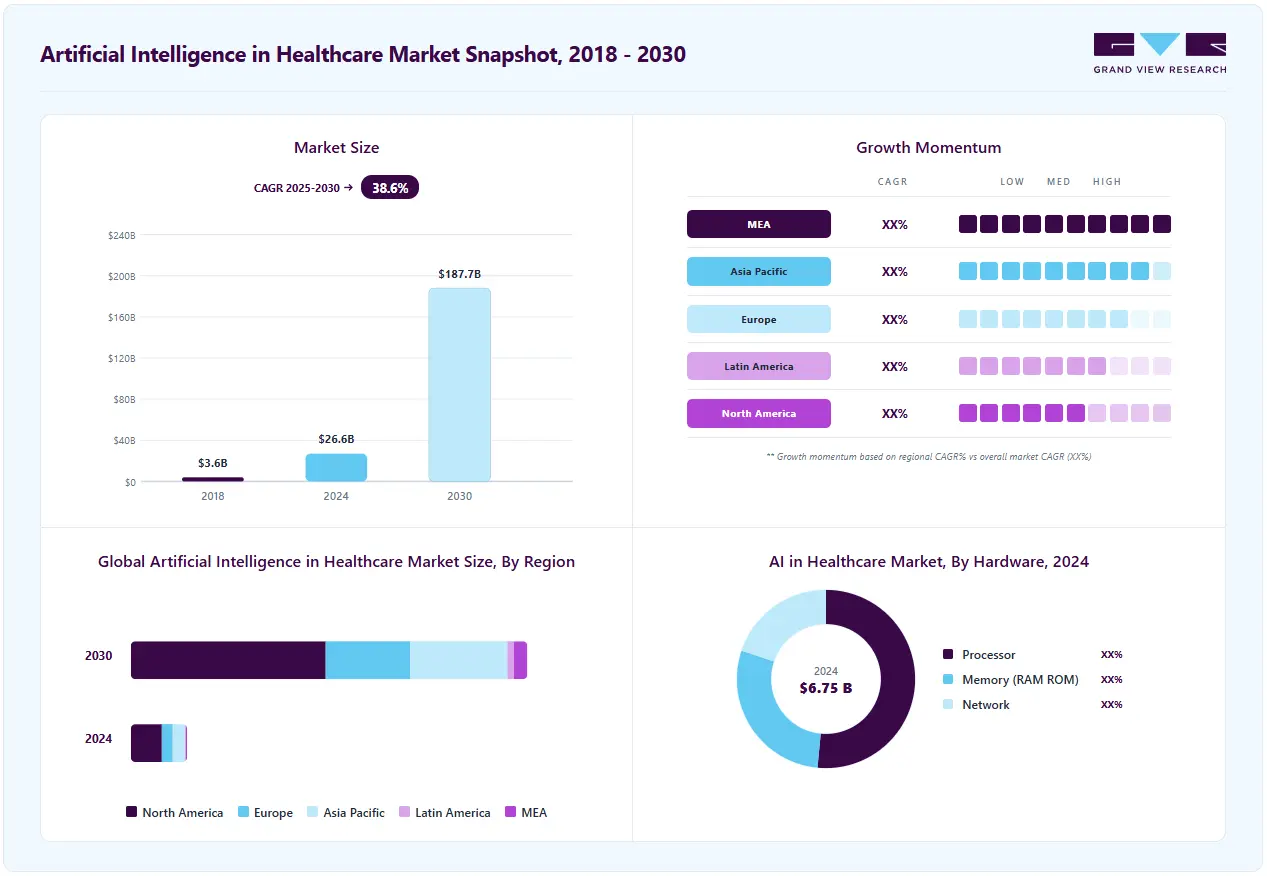Click the North America row CAGR XX% value
This screenshot has width=1267, height=876.
point(895,413)
